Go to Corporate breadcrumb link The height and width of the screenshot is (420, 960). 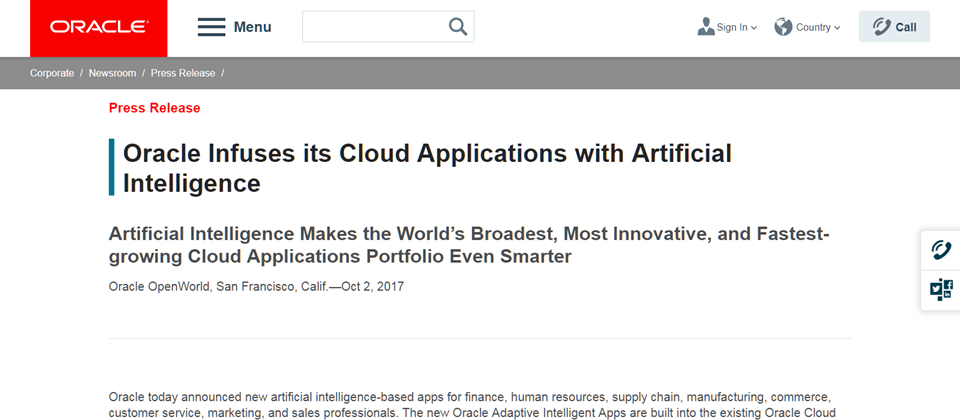pyautogui.click(x=52, y=73)
